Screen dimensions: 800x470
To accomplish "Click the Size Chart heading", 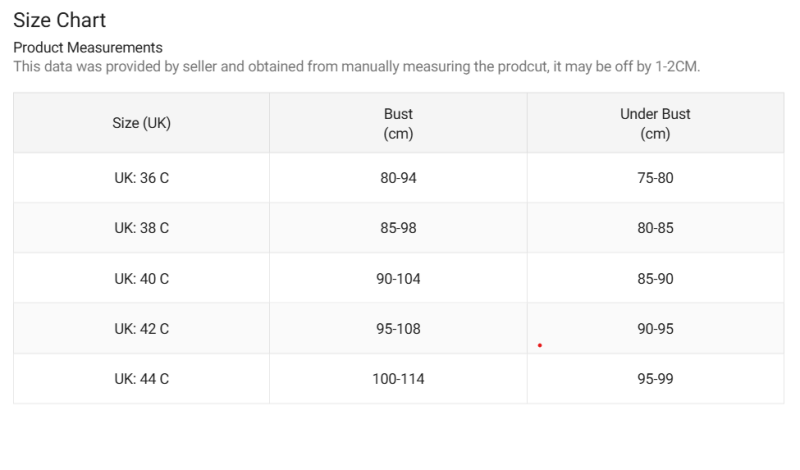I will pos(60,20).
